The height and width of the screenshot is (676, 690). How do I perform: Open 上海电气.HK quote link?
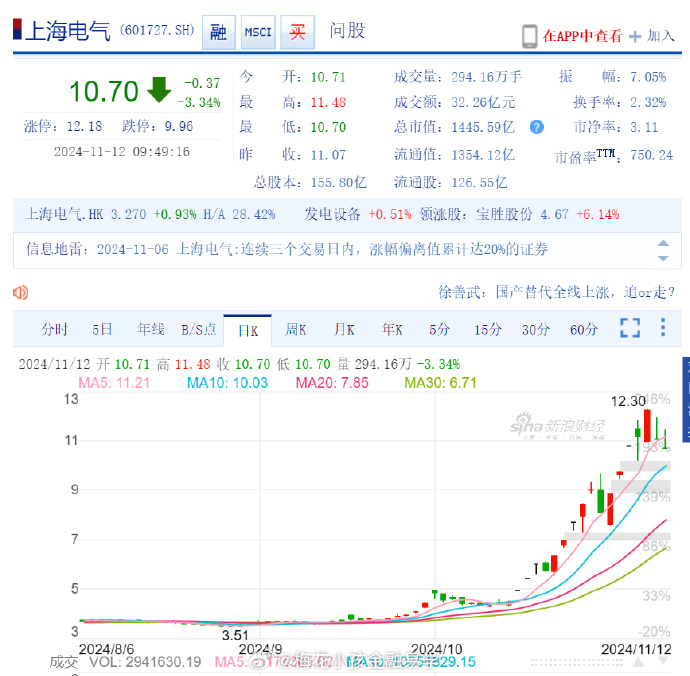(x=64, y=214)
